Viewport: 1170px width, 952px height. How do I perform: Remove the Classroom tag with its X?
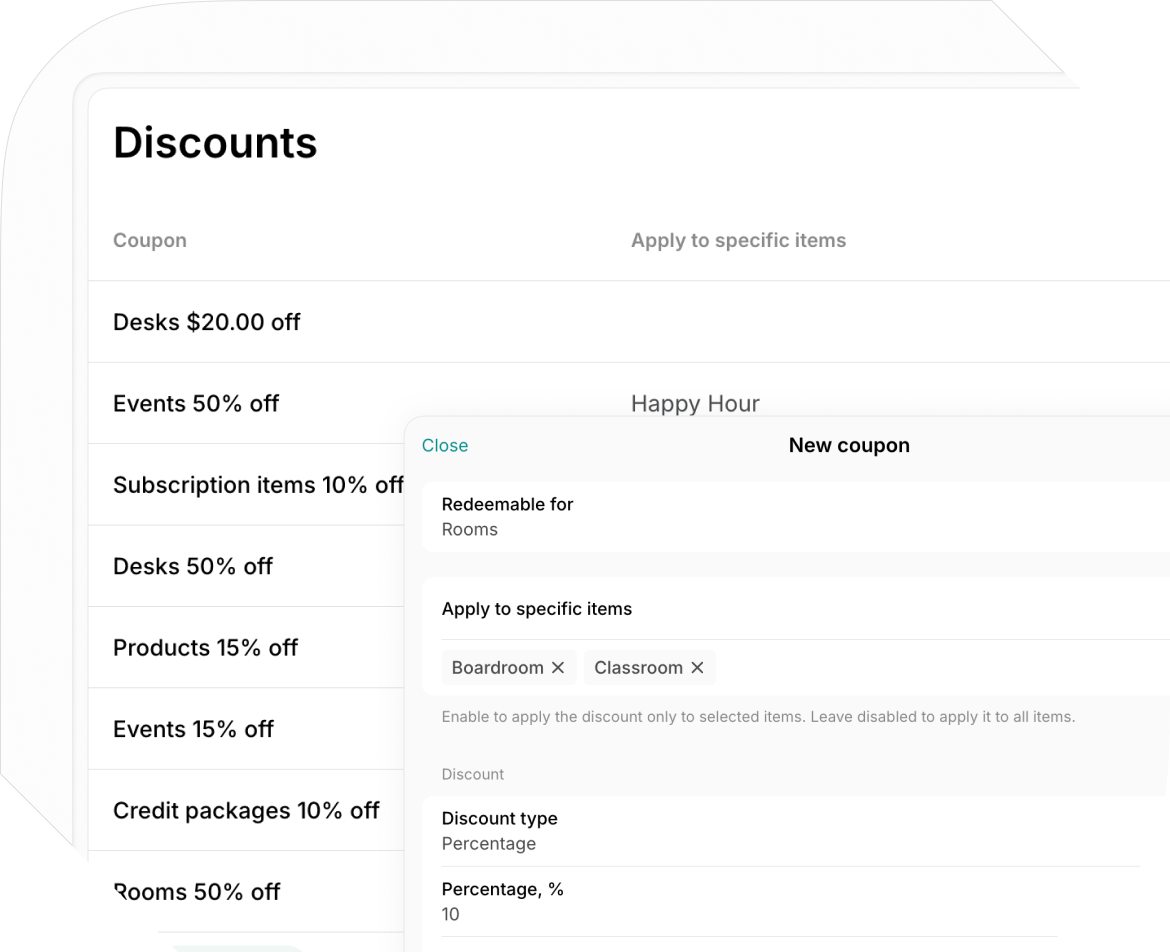697,667
